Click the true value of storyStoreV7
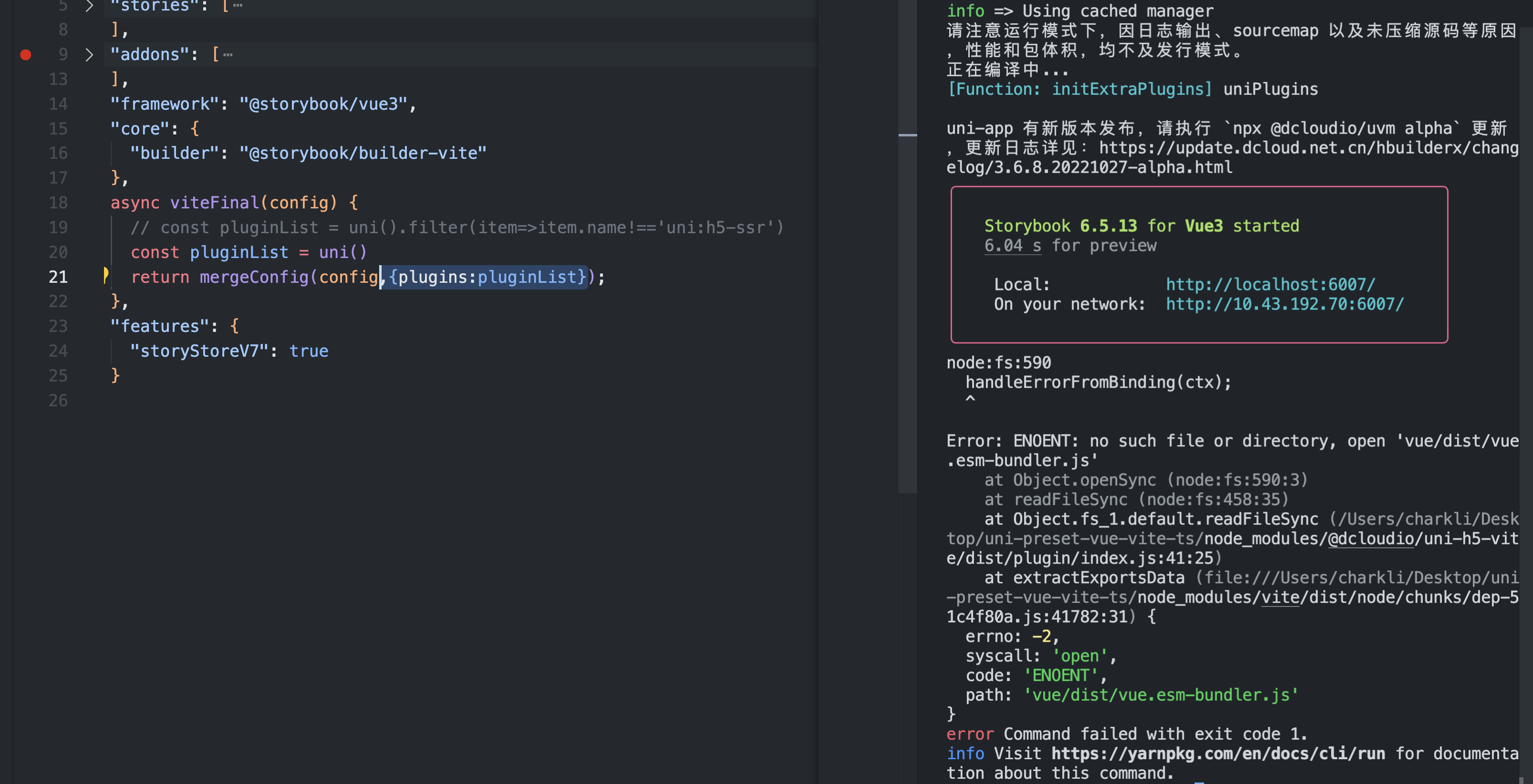 (308, 351)
